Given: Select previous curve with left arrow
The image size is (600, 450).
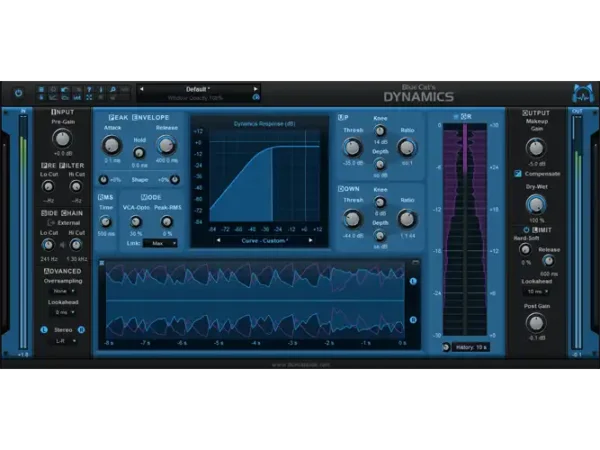Looking at the screenshot, I should (x=218, y=240).
